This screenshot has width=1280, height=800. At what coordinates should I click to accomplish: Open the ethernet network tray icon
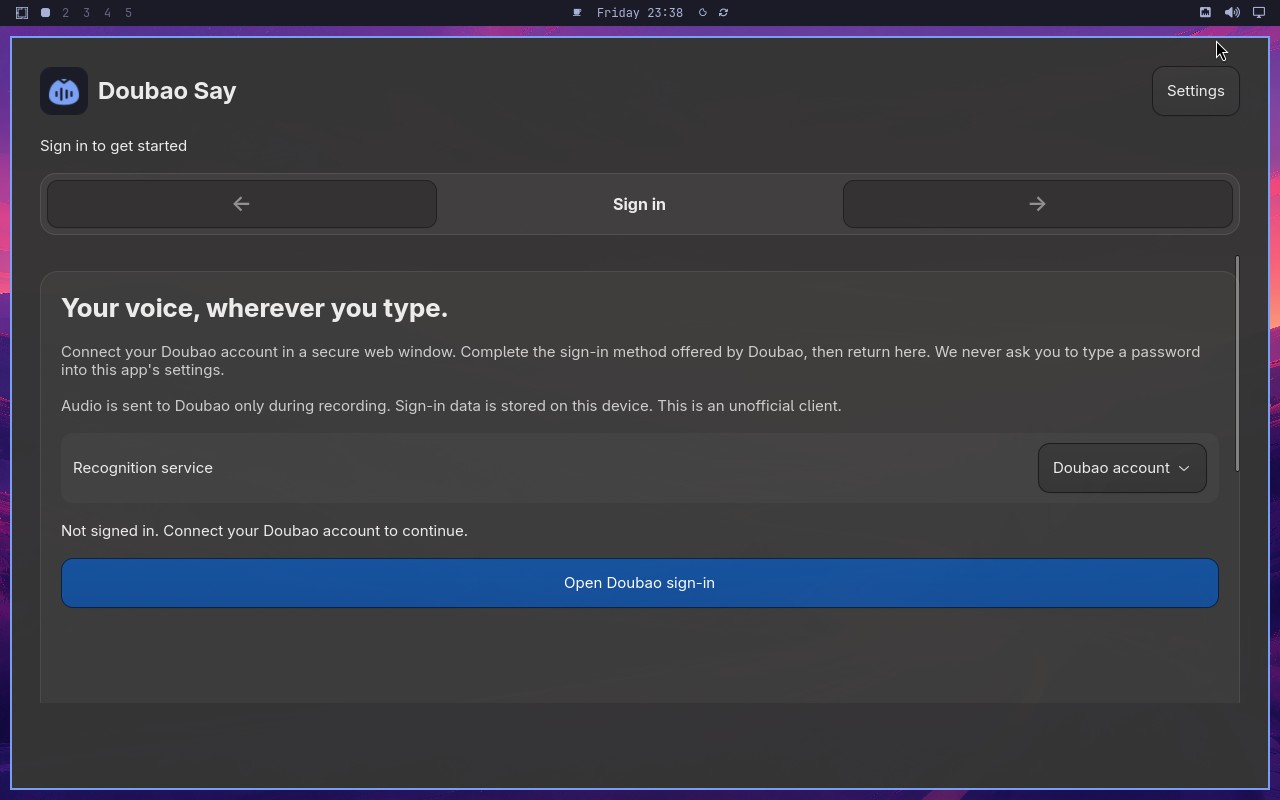point(1205,13)
